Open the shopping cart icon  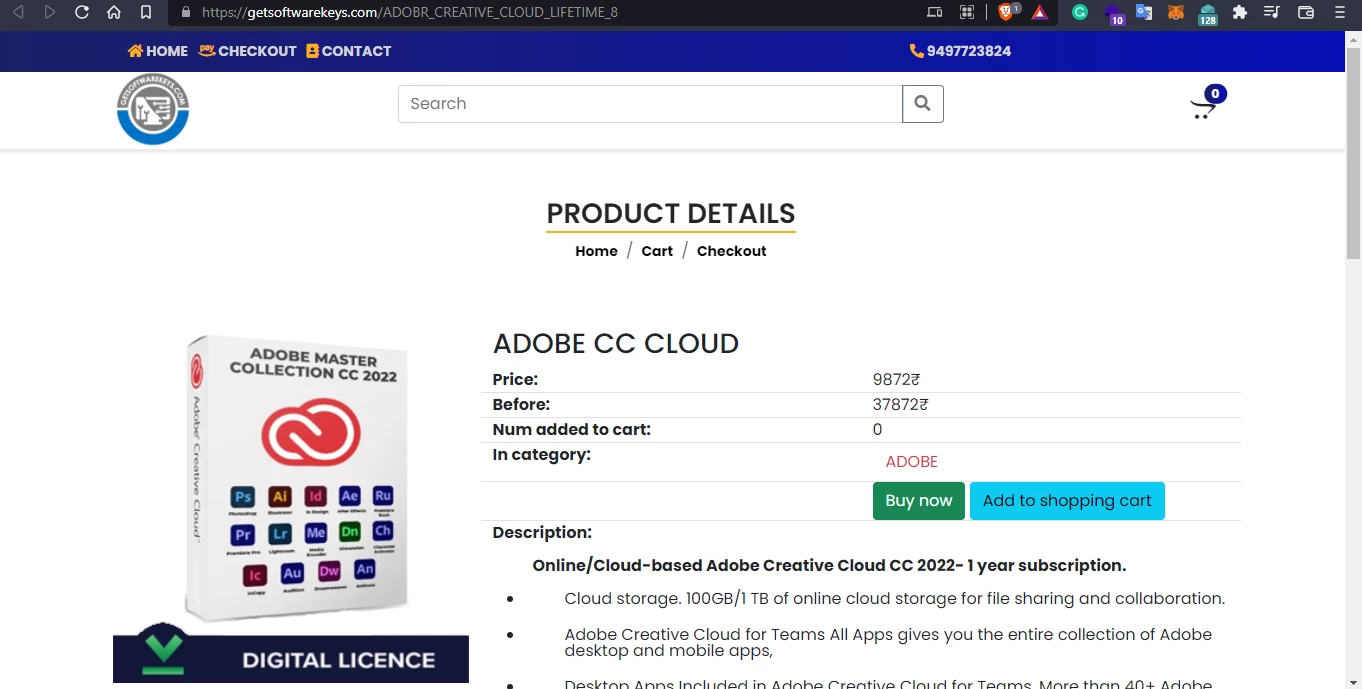(1203, 108)
